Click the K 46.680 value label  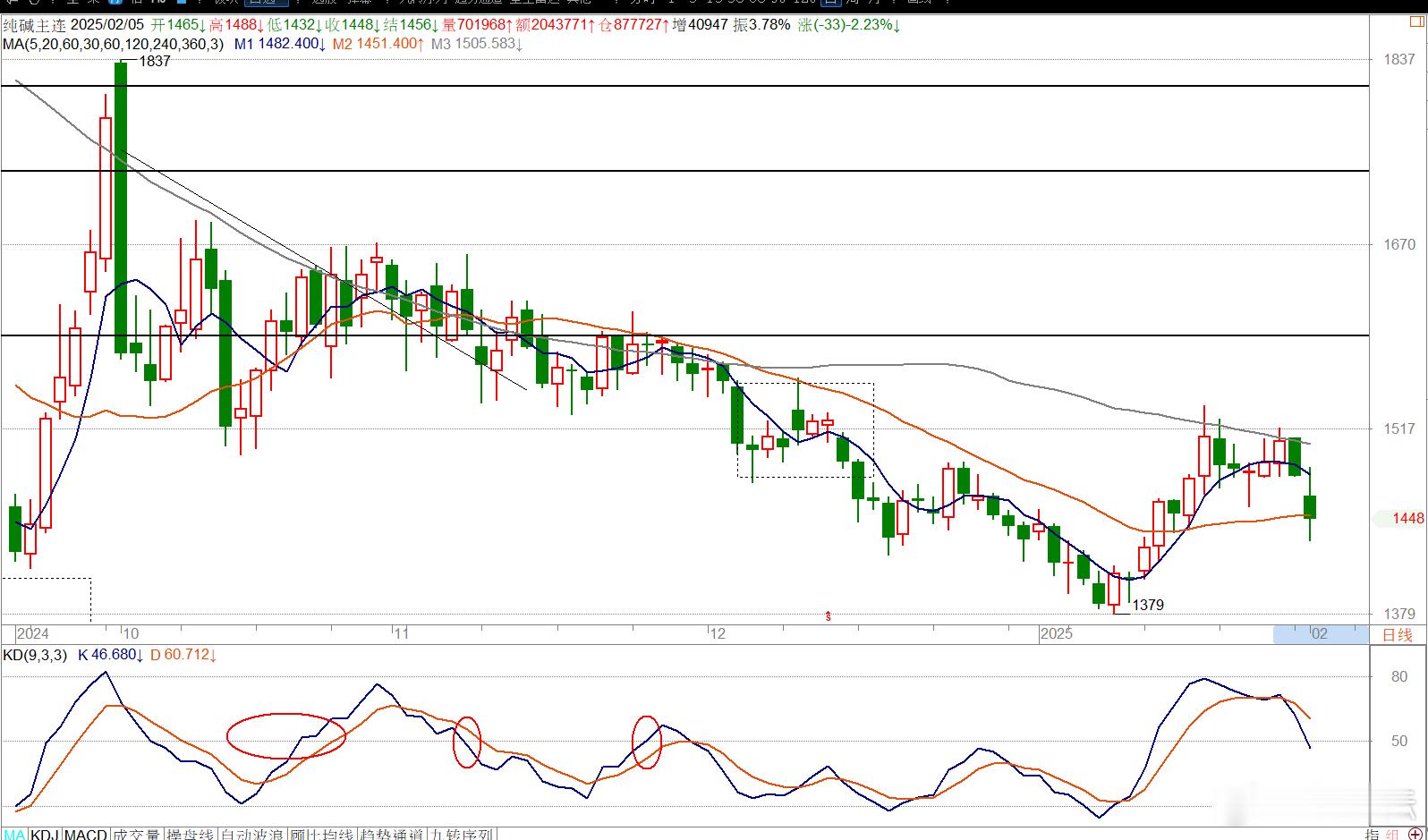110,655
